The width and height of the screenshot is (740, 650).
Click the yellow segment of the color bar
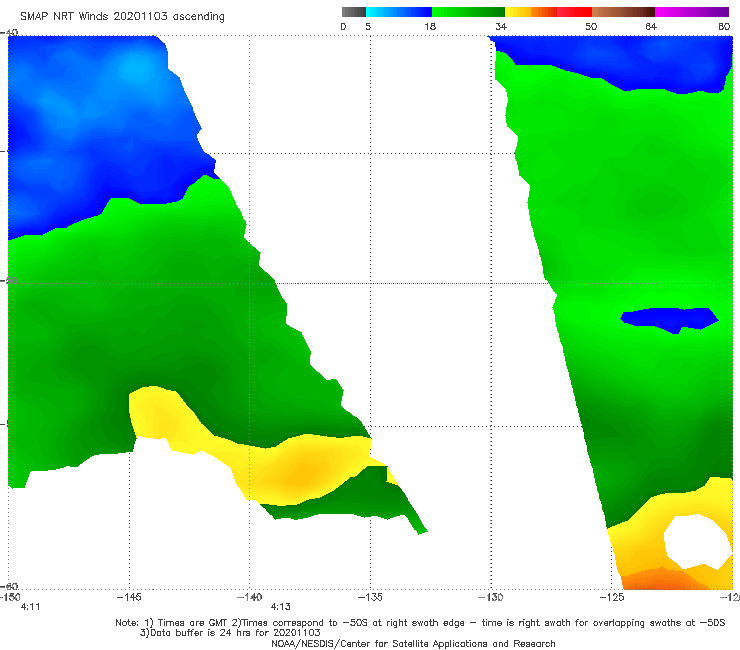(518, 12)
